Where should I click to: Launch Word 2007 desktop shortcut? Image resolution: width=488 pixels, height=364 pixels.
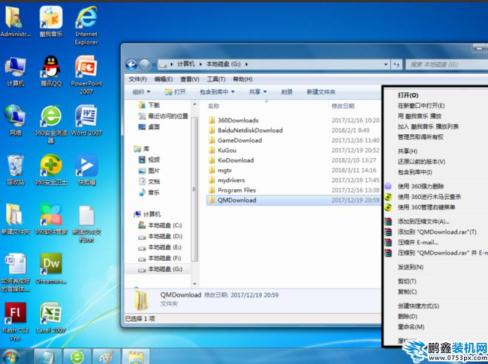tap(86, 120)
